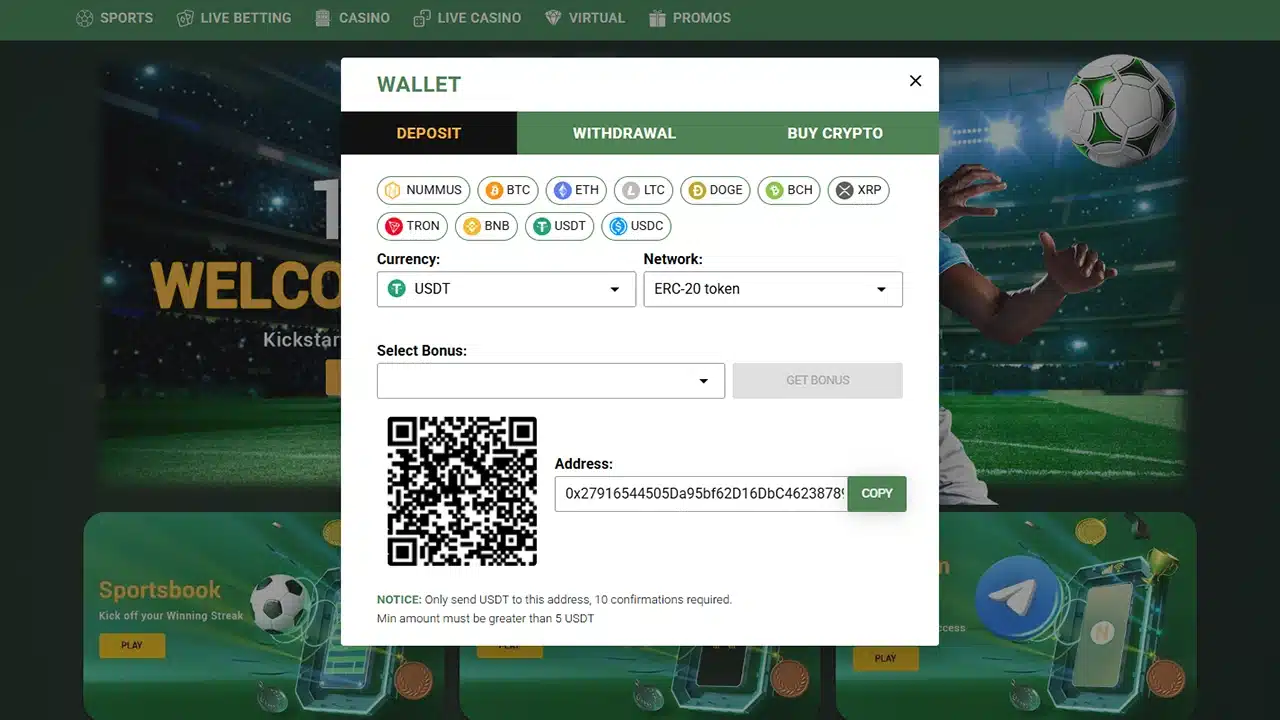Image resolution: width=1280 pixels, height=720 pixels.
Task: Click the deposit QR code
Action: (462, 491)
